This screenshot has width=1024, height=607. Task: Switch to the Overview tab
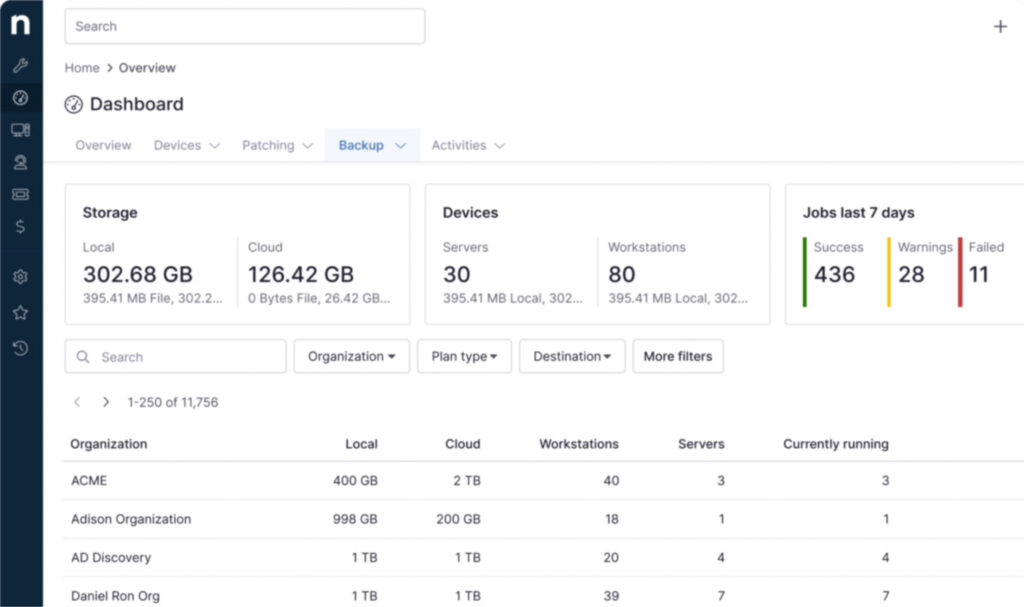(x=103, y=146)
